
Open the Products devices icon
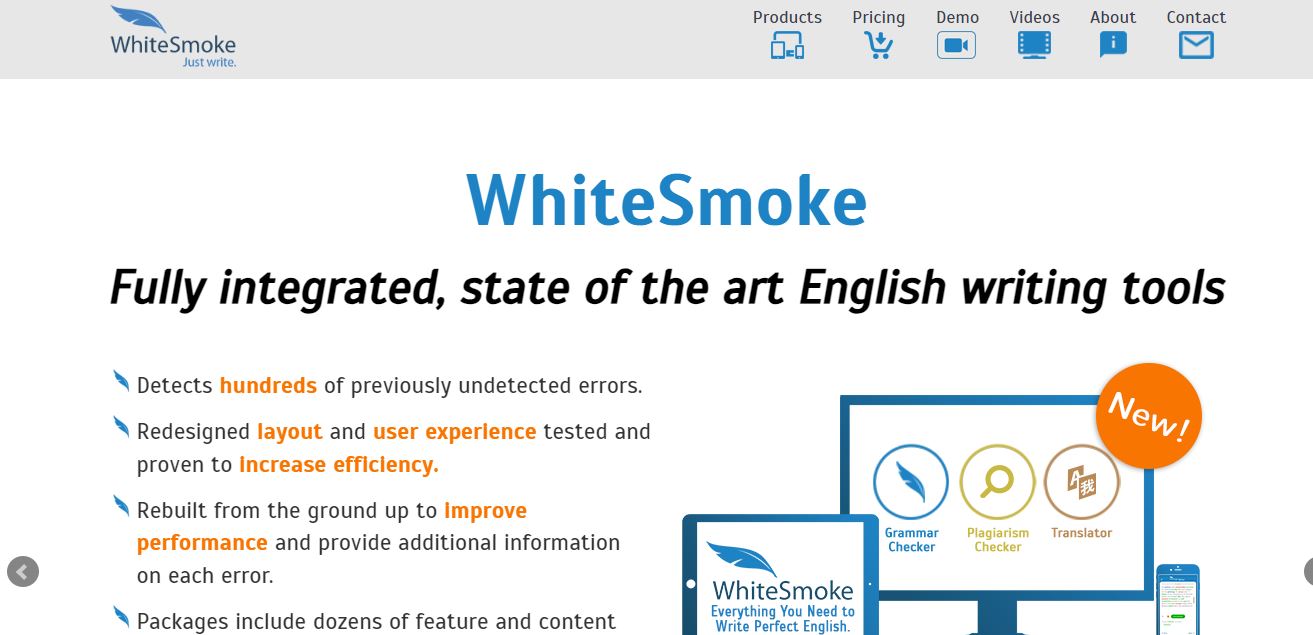coord(787,46)
